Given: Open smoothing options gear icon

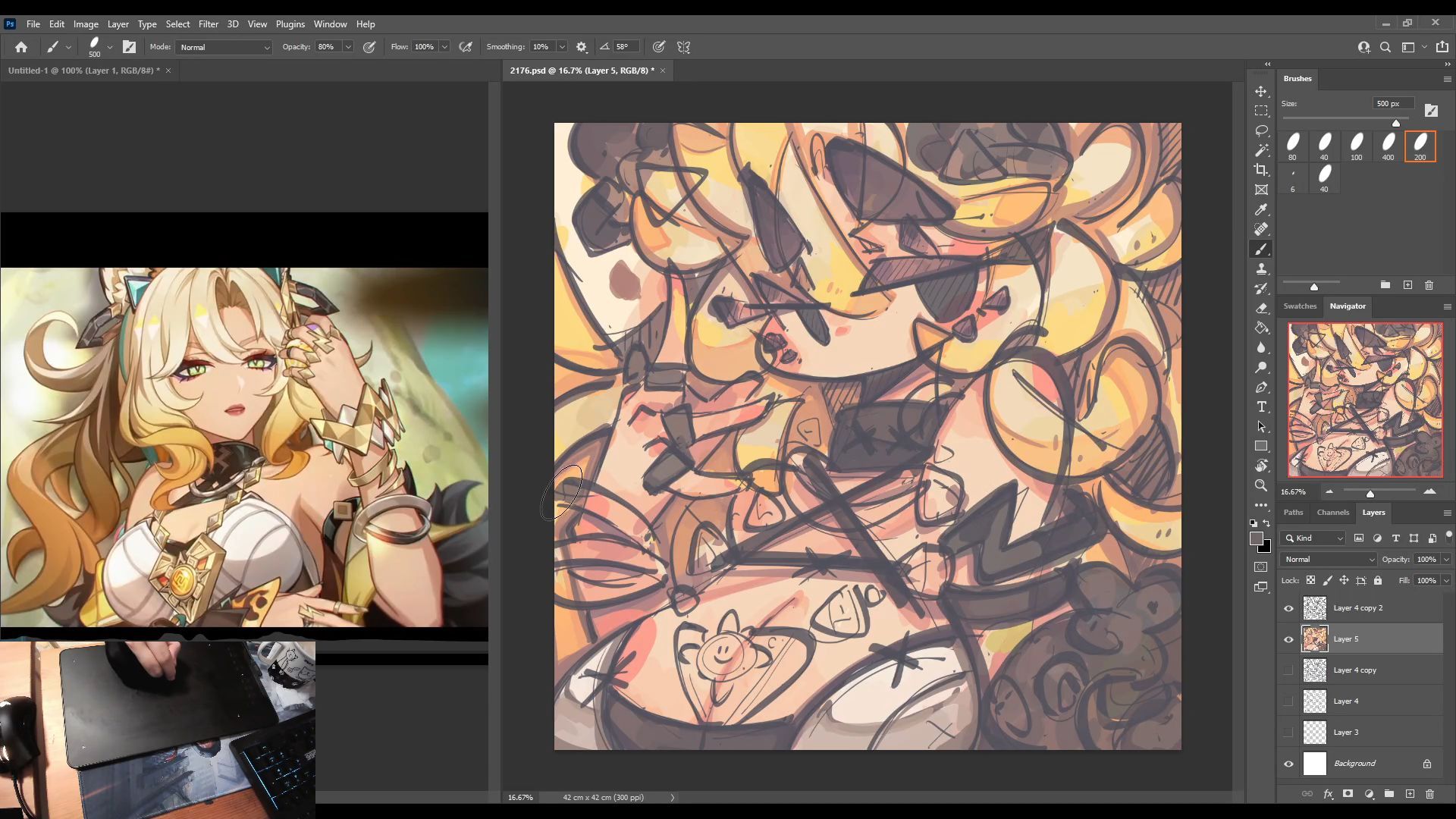Looking at the screenshot, I should click(x=582, y=47).
